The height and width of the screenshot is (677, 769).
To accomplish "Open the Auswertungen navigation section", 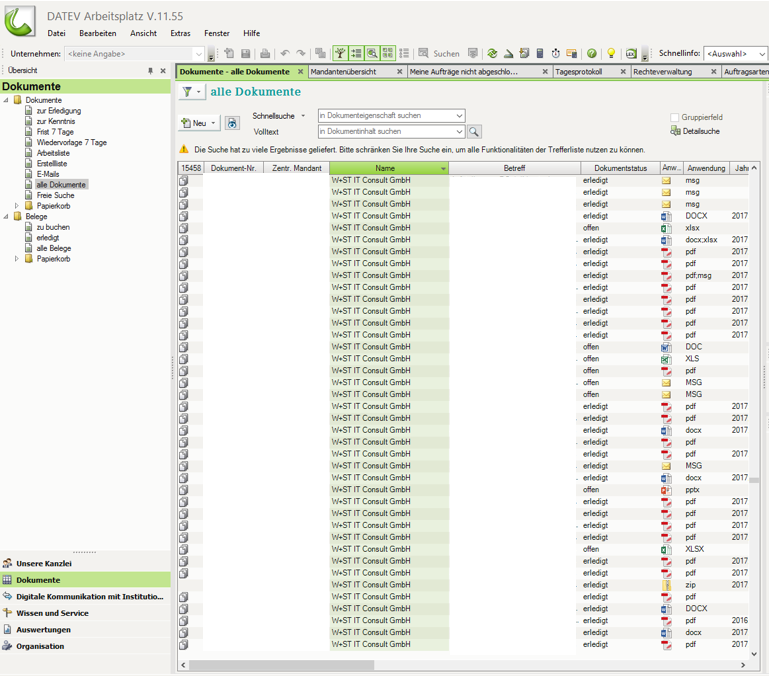I will (85, 630).
